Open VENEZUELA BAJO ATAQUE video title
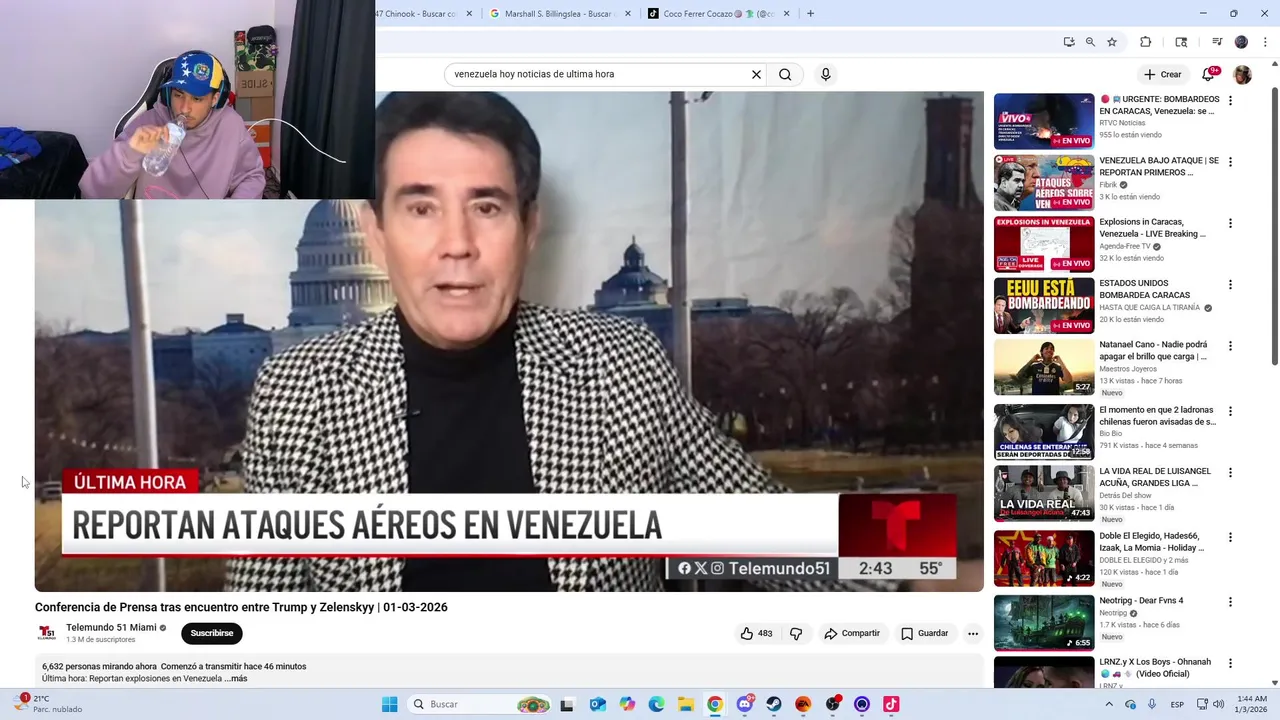The image size is (1280, 720). tap(1159, 166)
